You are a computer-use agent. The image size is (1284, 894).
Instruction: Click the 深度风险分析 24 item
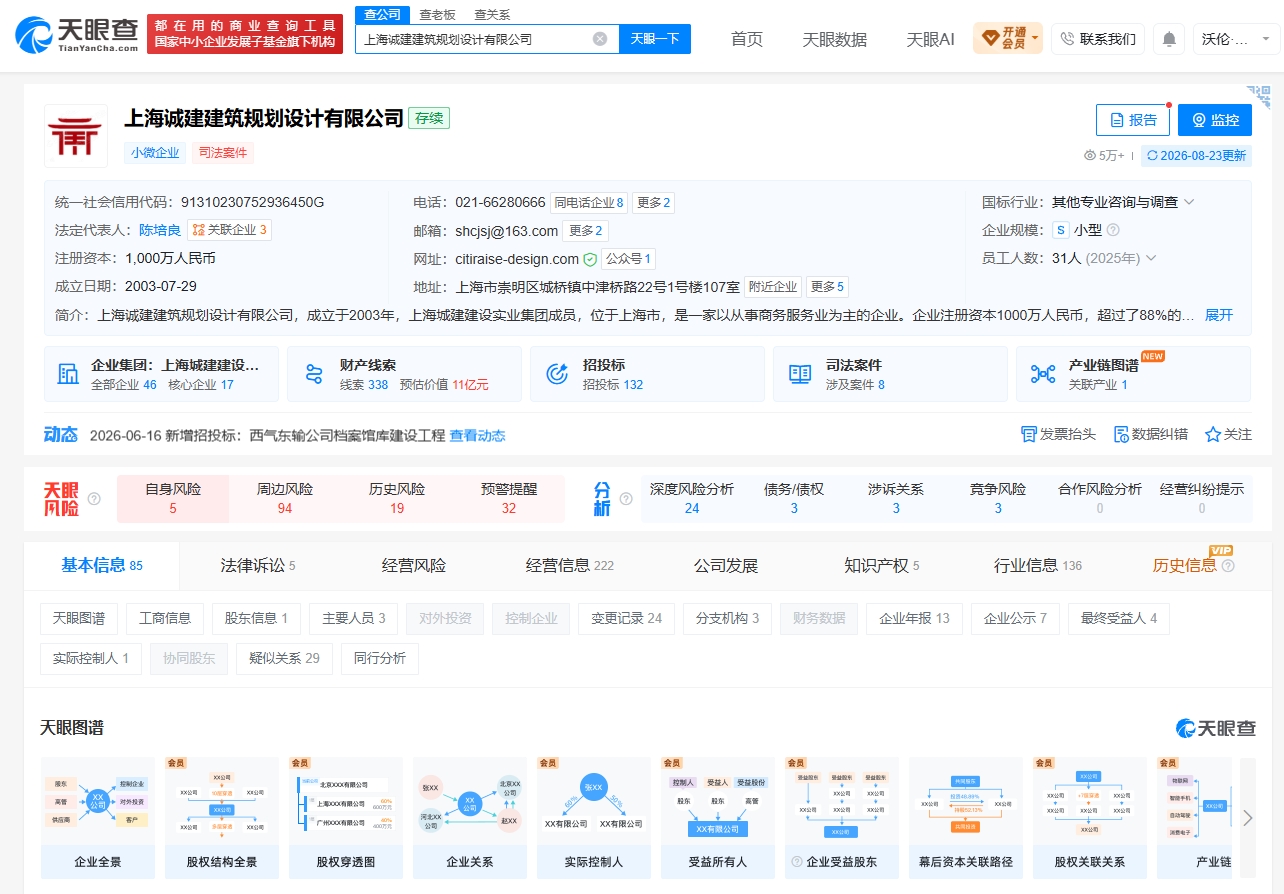pyautogui.click(x=692, y=498)
